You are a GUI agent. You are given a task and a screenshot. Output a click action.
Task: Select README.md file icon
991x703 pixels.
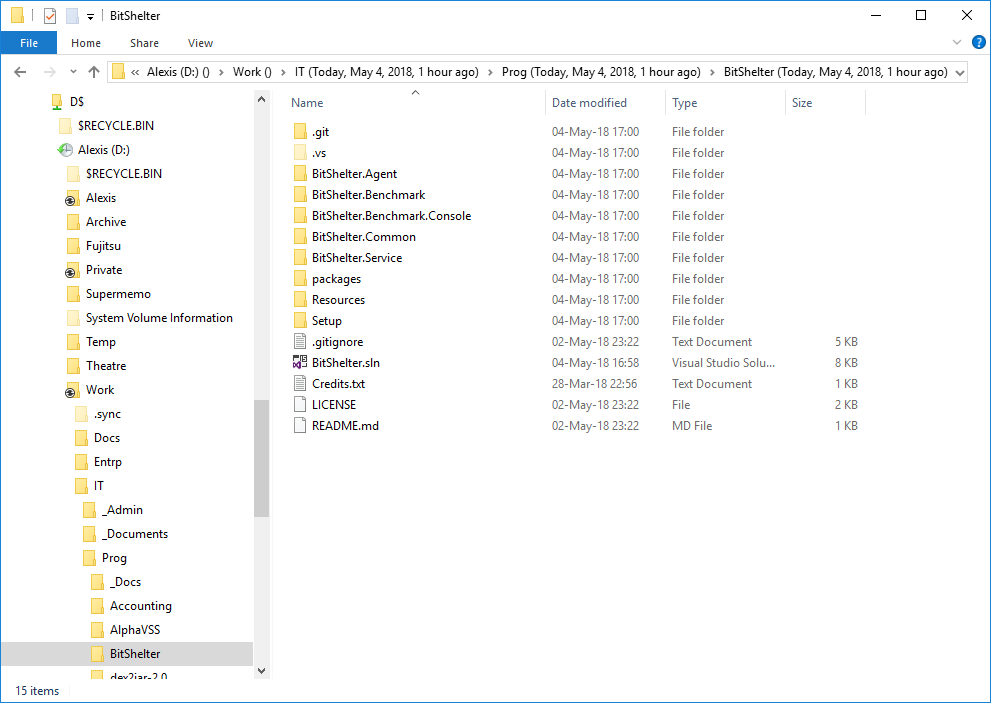(300, 425)
